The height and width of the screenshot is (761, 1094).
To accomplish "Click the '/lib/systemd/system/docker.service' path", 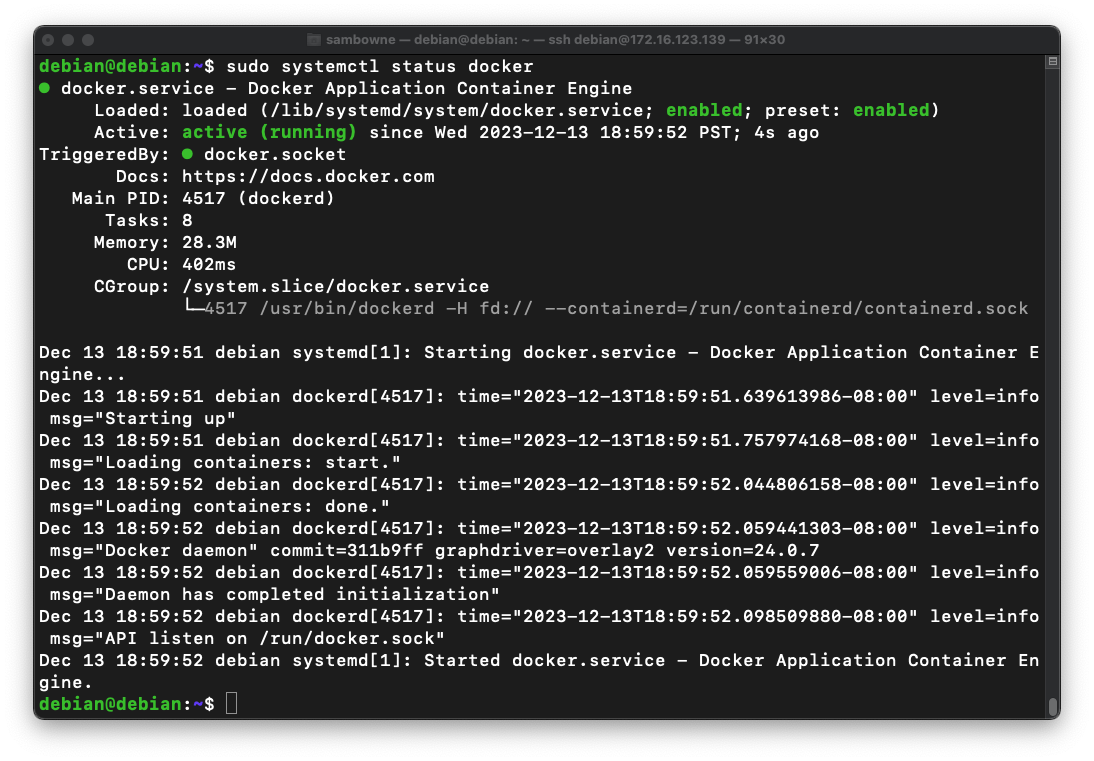I will coord(456,110).
